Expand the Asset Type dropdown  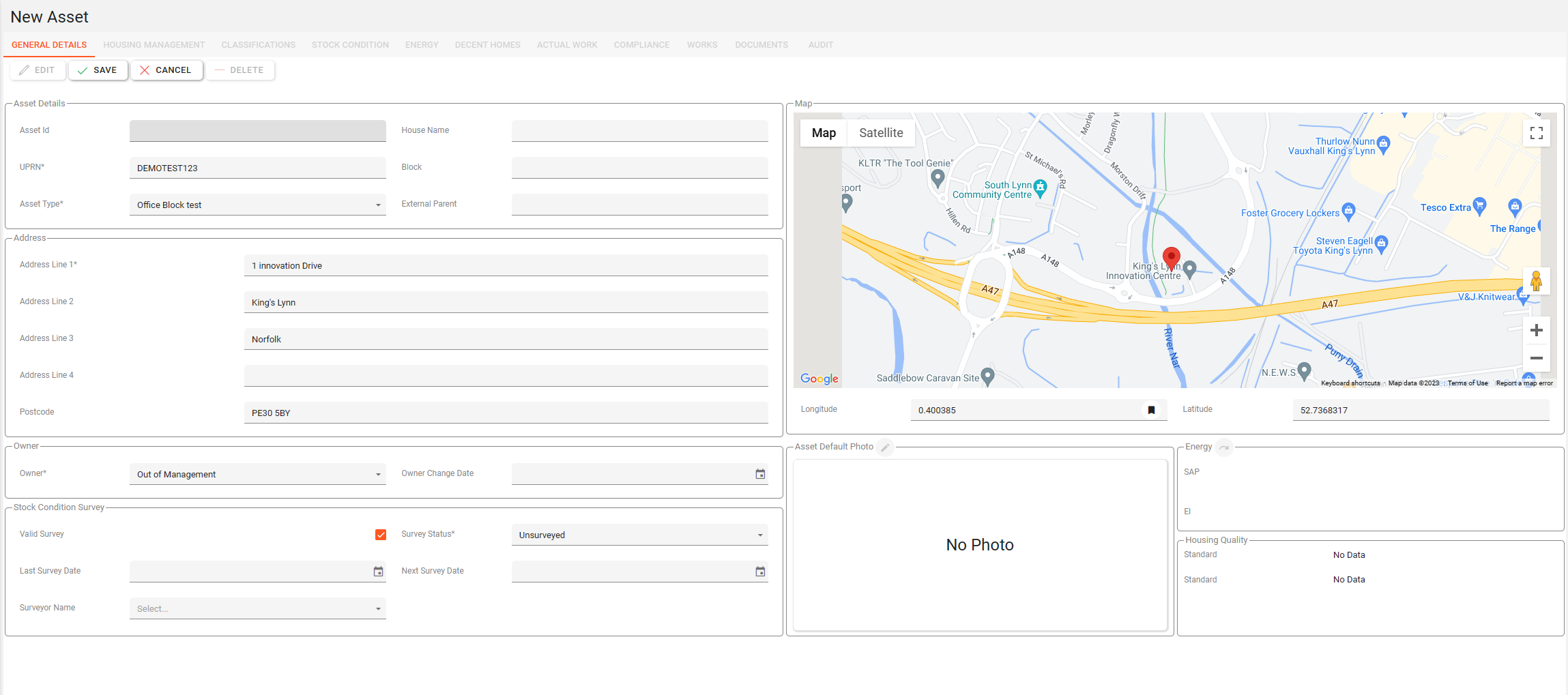(378, 205)
